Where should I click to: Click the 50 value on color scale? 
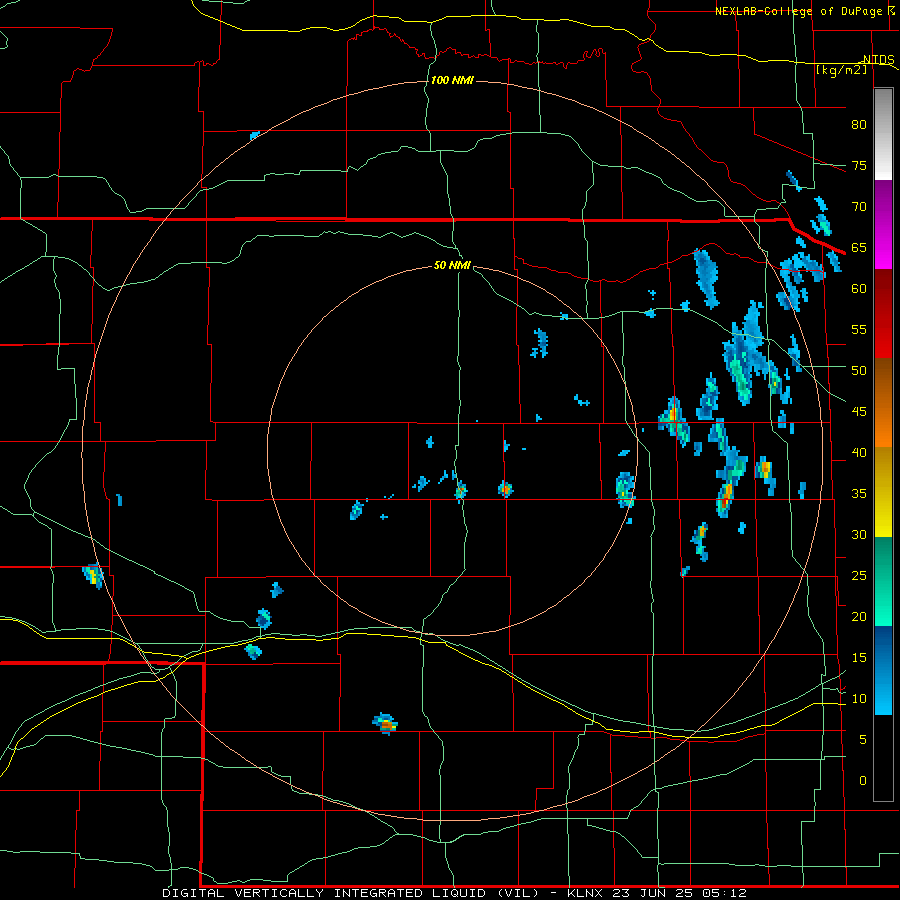point(859,370)
